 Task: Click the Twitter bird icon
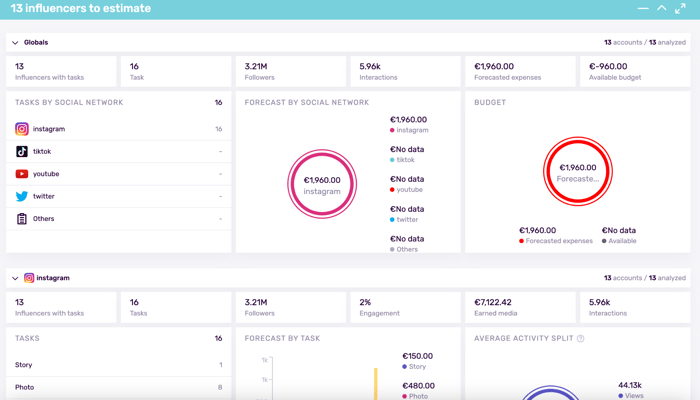[x=22, y=196]
